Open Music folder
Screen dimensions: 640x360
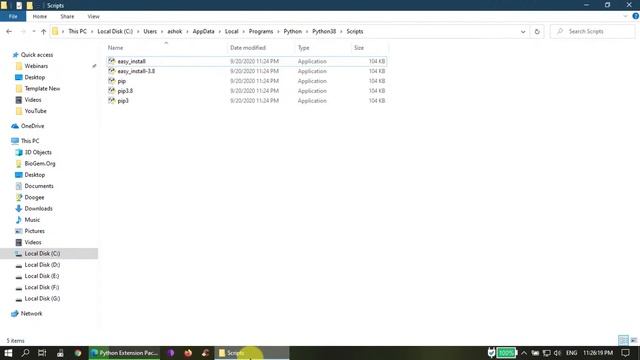[32, 220]
